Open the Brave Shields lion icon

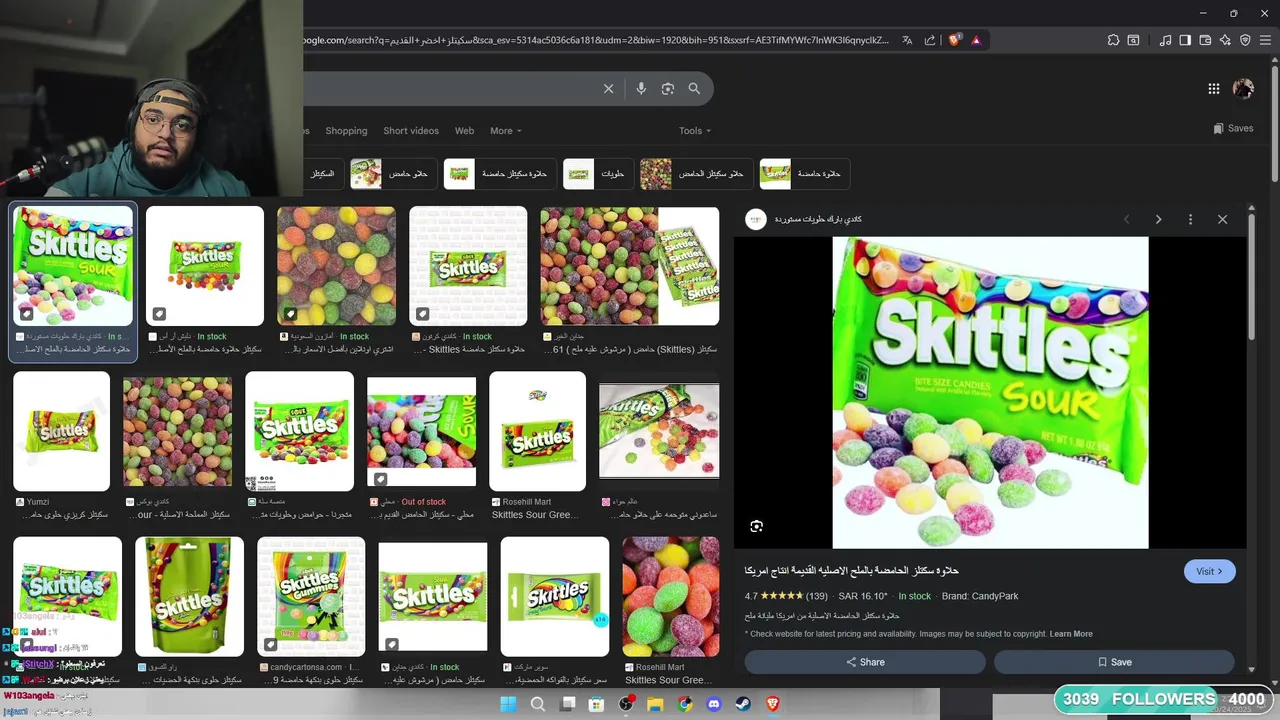click(x=954, y=40)
